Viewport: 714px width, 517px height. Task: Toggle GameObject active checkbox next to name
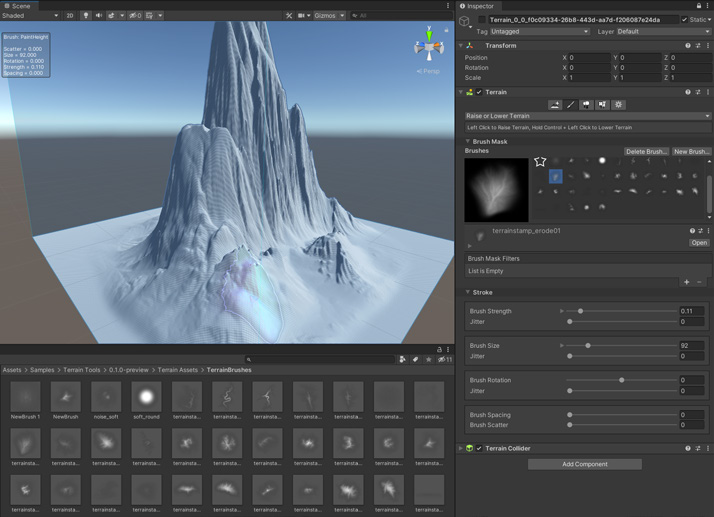click(x=482, y=19)
